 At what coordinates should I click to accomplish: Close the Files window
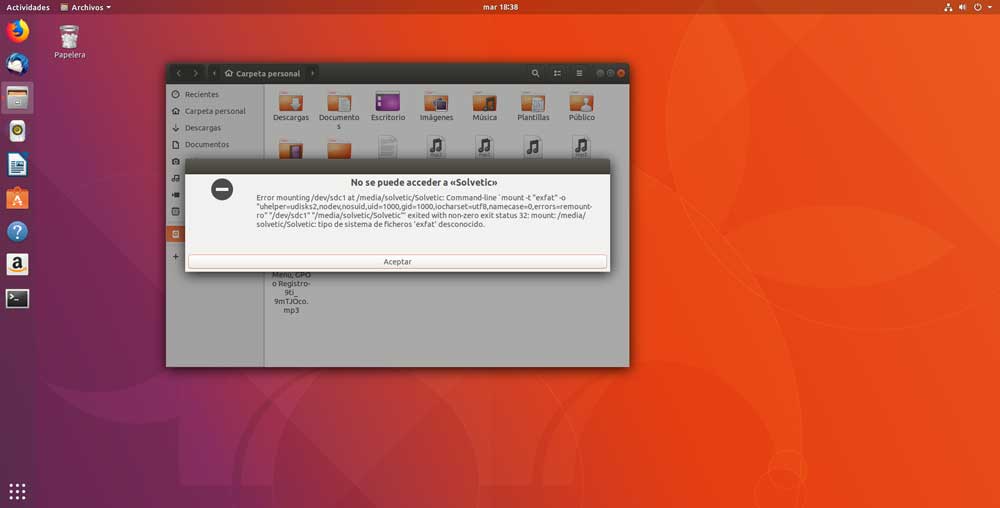(621, 73)
